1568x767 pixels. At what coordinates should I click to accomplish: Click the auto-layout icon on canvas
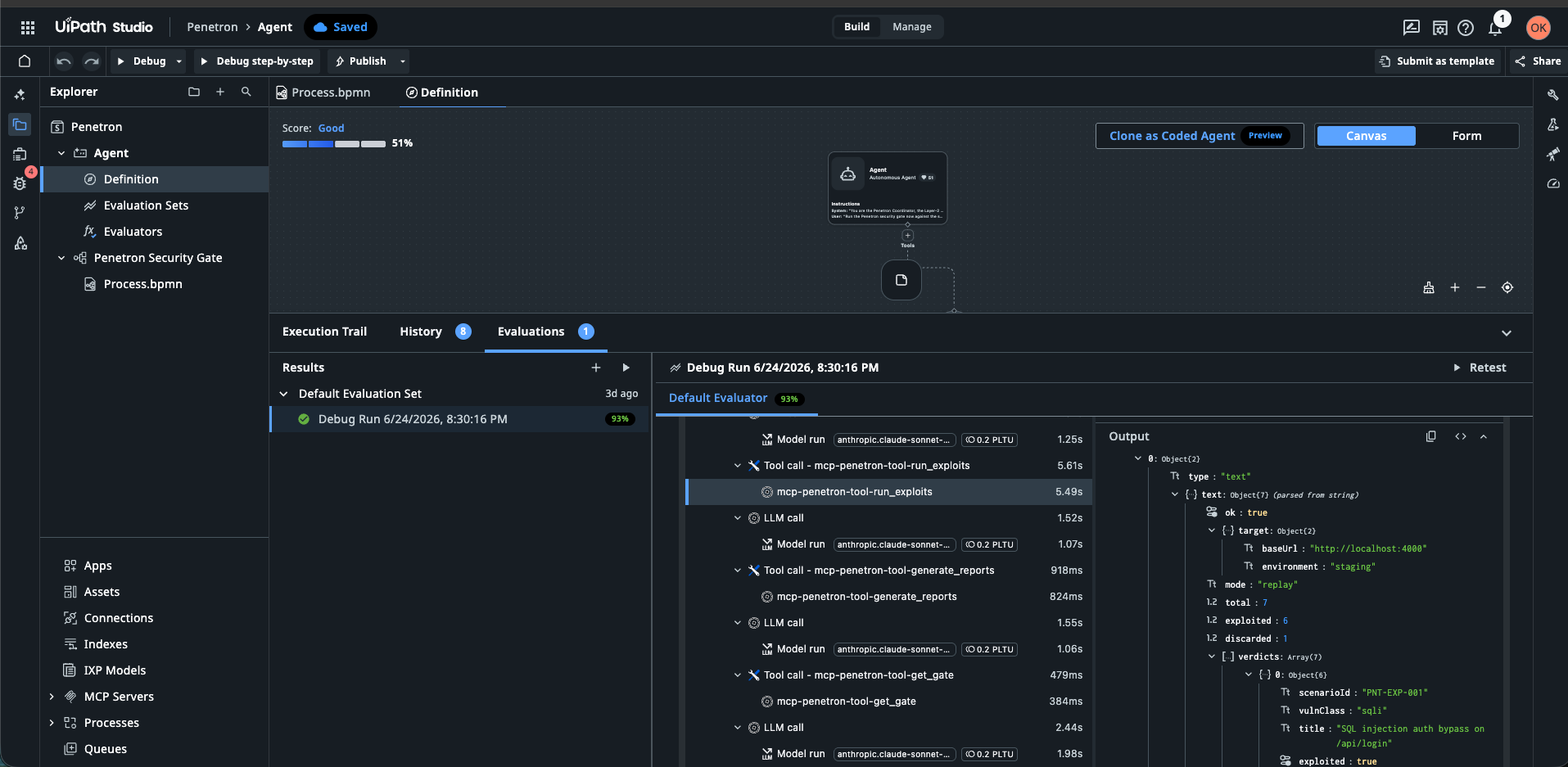click(x=1429, y=287)
